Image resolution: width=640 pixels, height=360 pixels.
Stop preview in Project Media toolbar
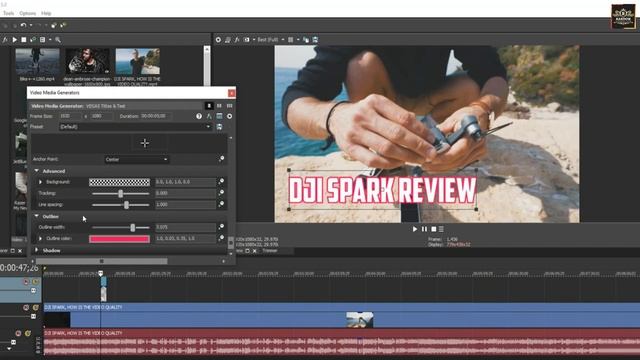click(x=24, y=40)
